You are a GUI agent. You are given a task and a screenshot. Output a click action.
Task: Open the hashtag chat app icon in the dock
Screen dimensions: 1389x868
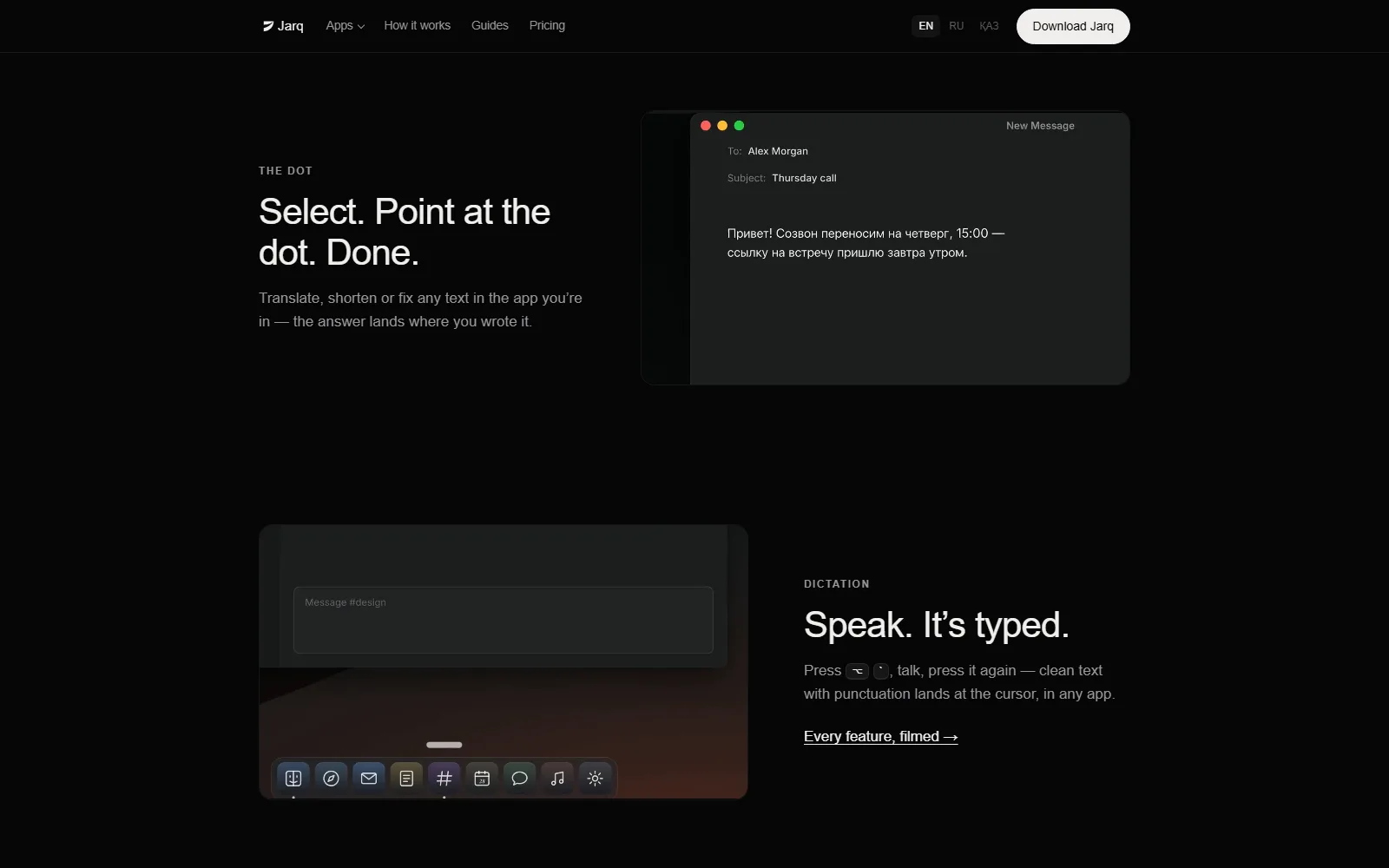(x=444, y=779)
